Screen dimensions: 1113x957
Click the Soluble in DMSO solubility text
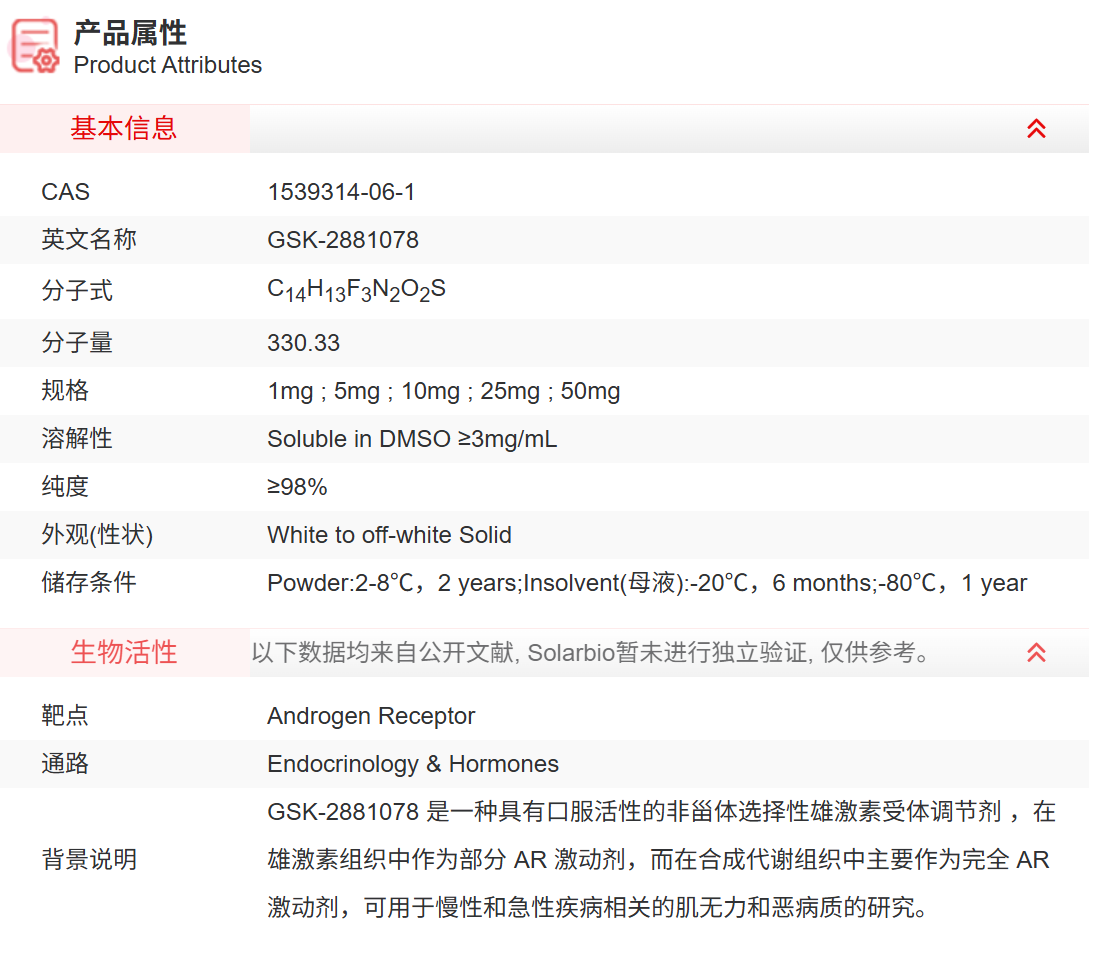click(x=412, y=439)
